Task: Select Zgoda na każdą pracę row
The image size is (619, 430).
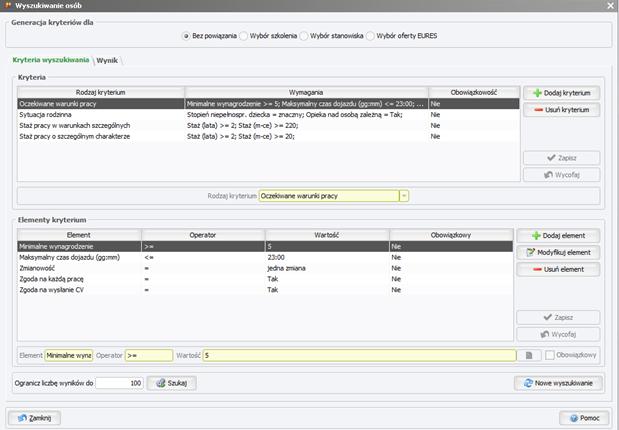Action: point(265,279)
